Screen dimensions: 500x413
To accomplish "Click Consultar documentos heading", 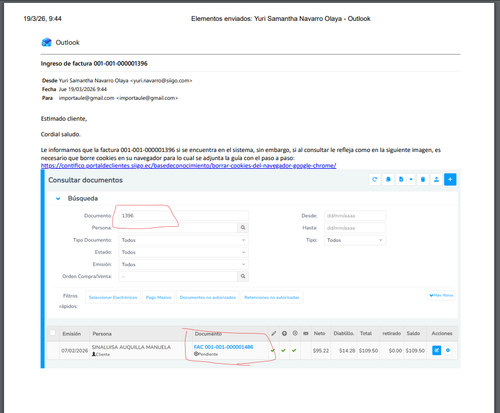I will coord(85,180).
